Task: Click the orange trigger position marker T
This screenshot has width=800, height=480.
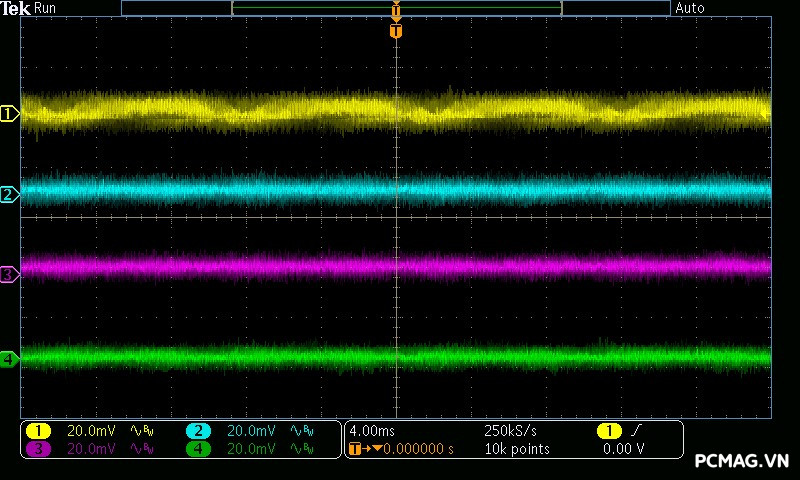Action: tap(396, 31)
